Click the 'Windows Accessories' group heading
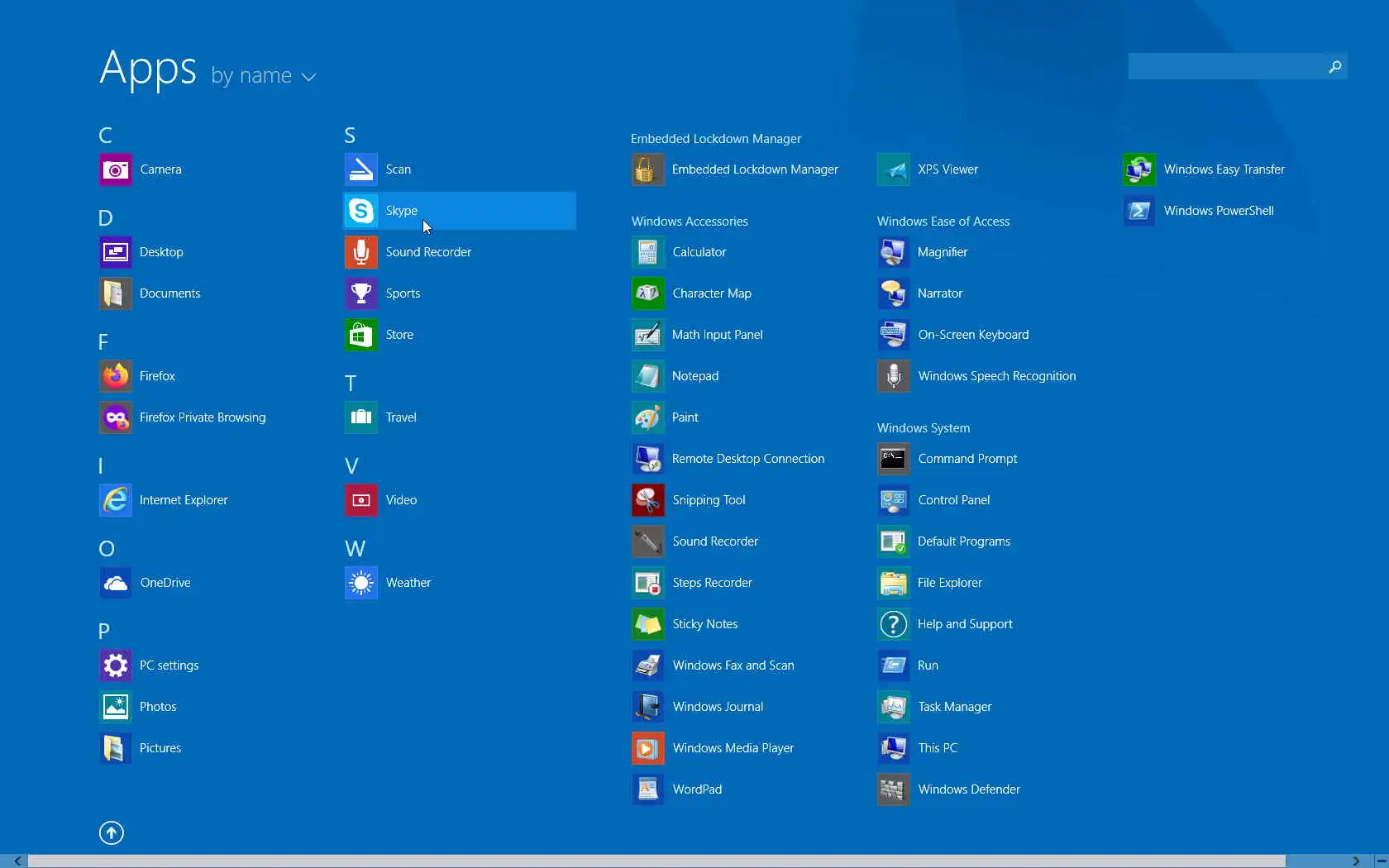Image resolution: width=1389 pixels, height=868 pixels. point(690,222)
